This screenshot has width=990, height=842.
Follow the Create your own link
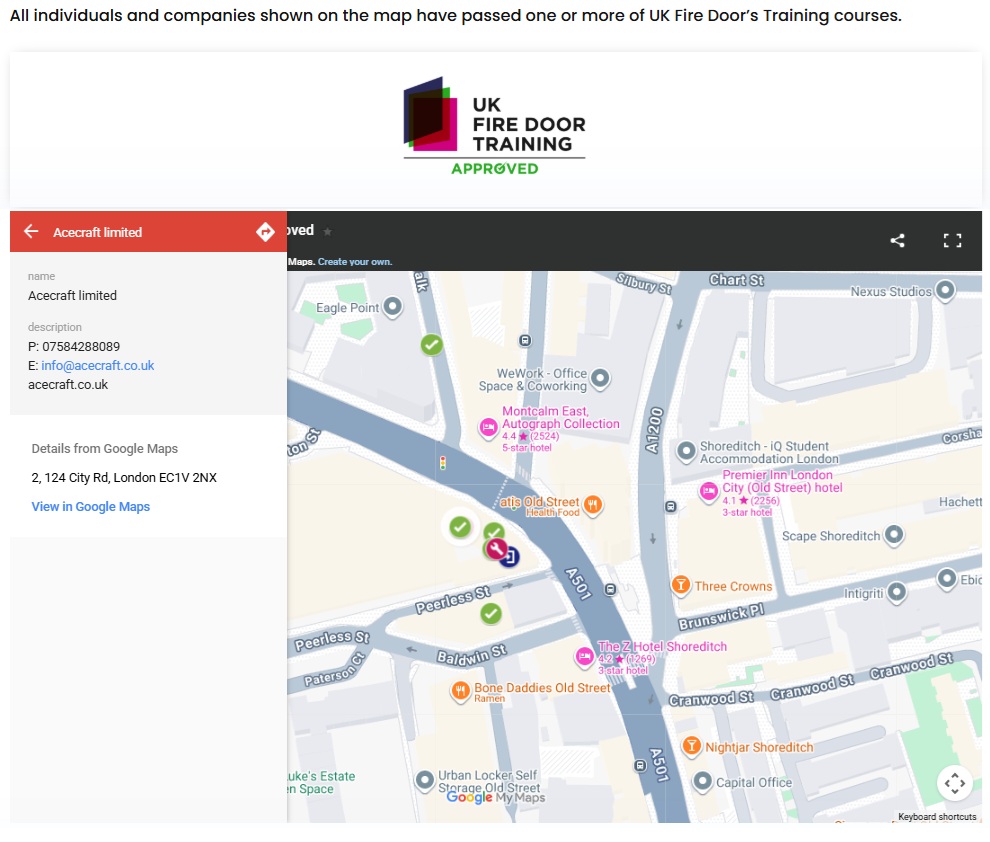[355, 262]
